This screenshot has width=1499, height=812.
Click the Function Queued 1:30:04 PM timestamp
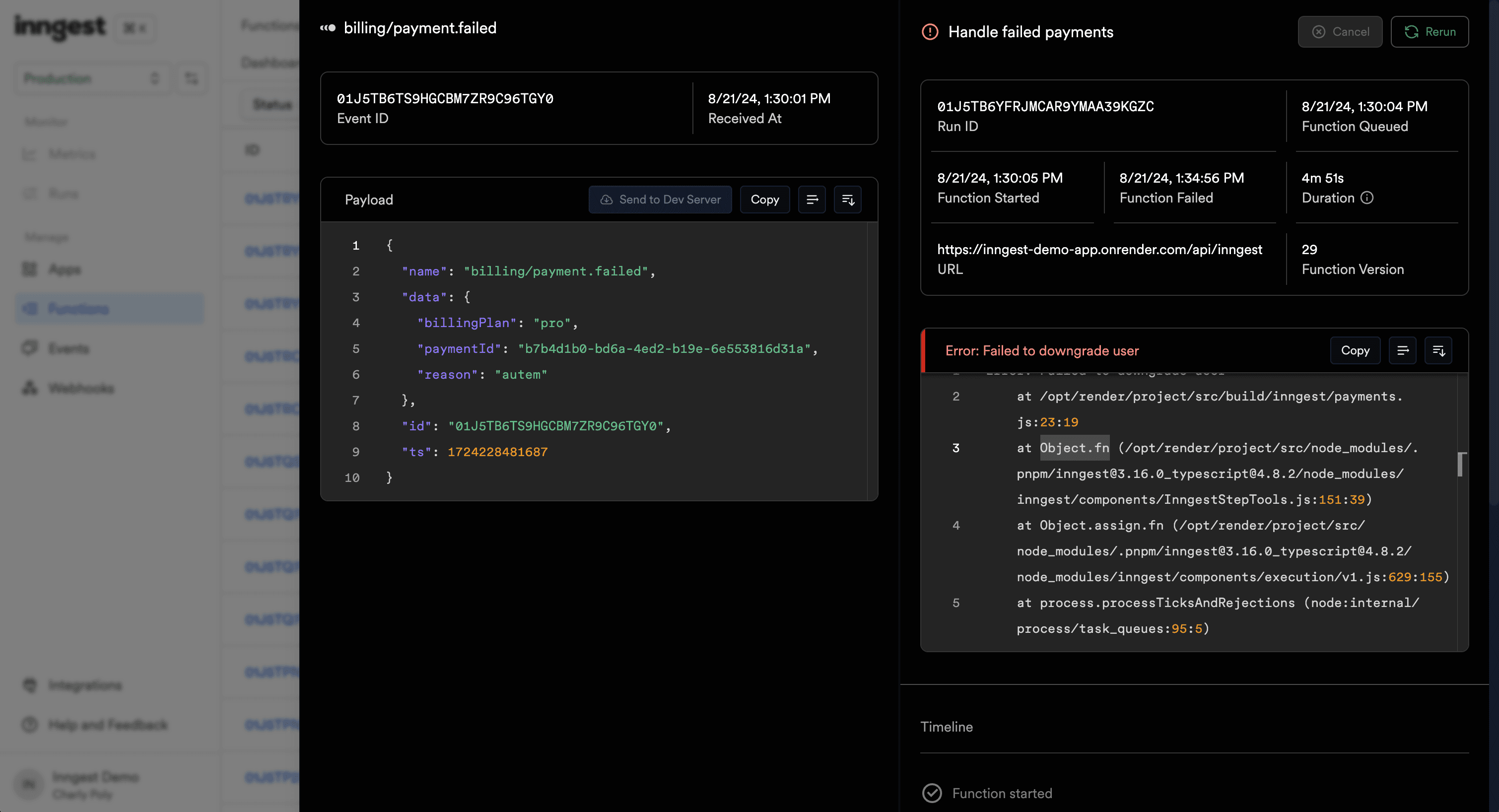click(1364, 107)
